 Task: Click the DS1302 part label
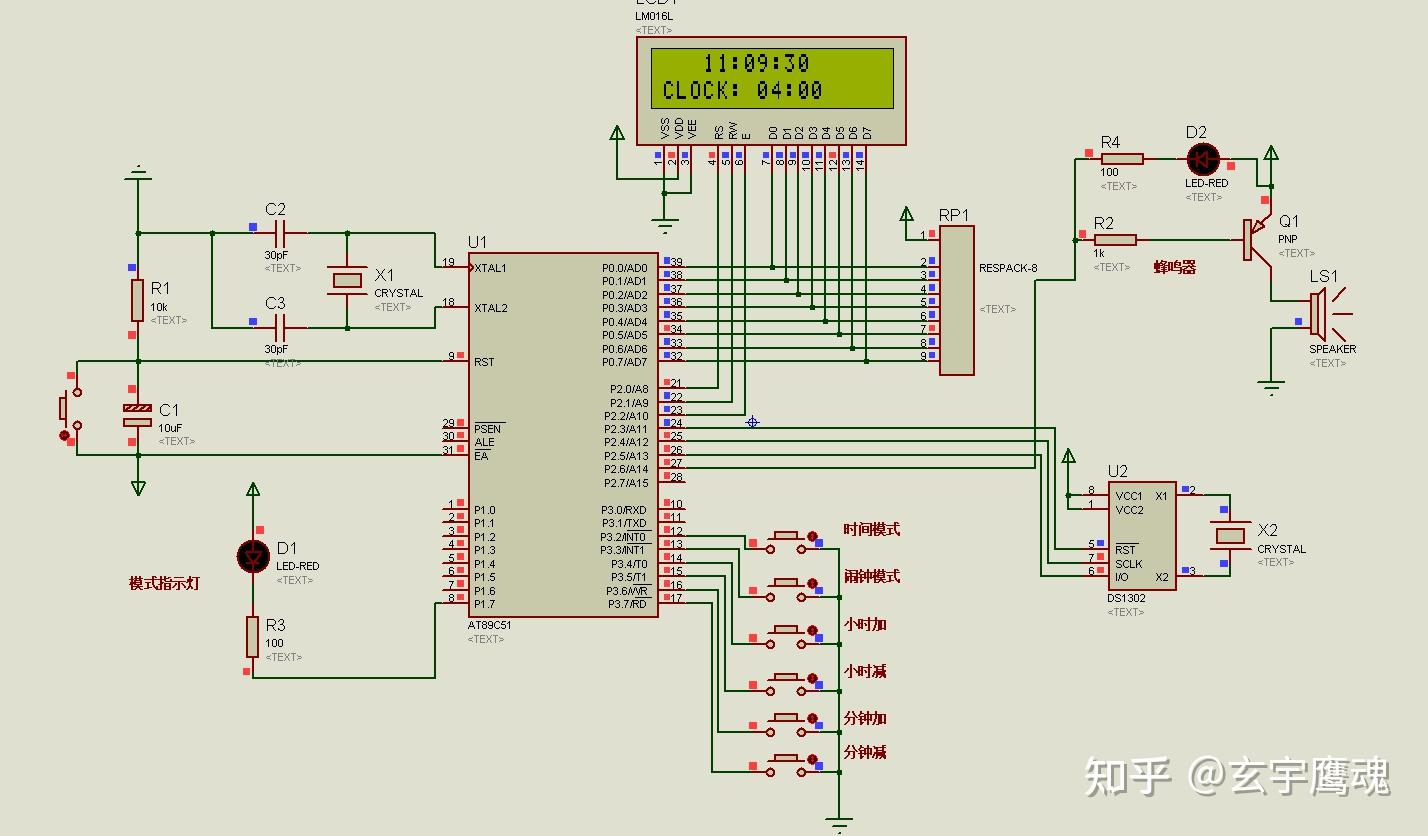click(1126, 598)
